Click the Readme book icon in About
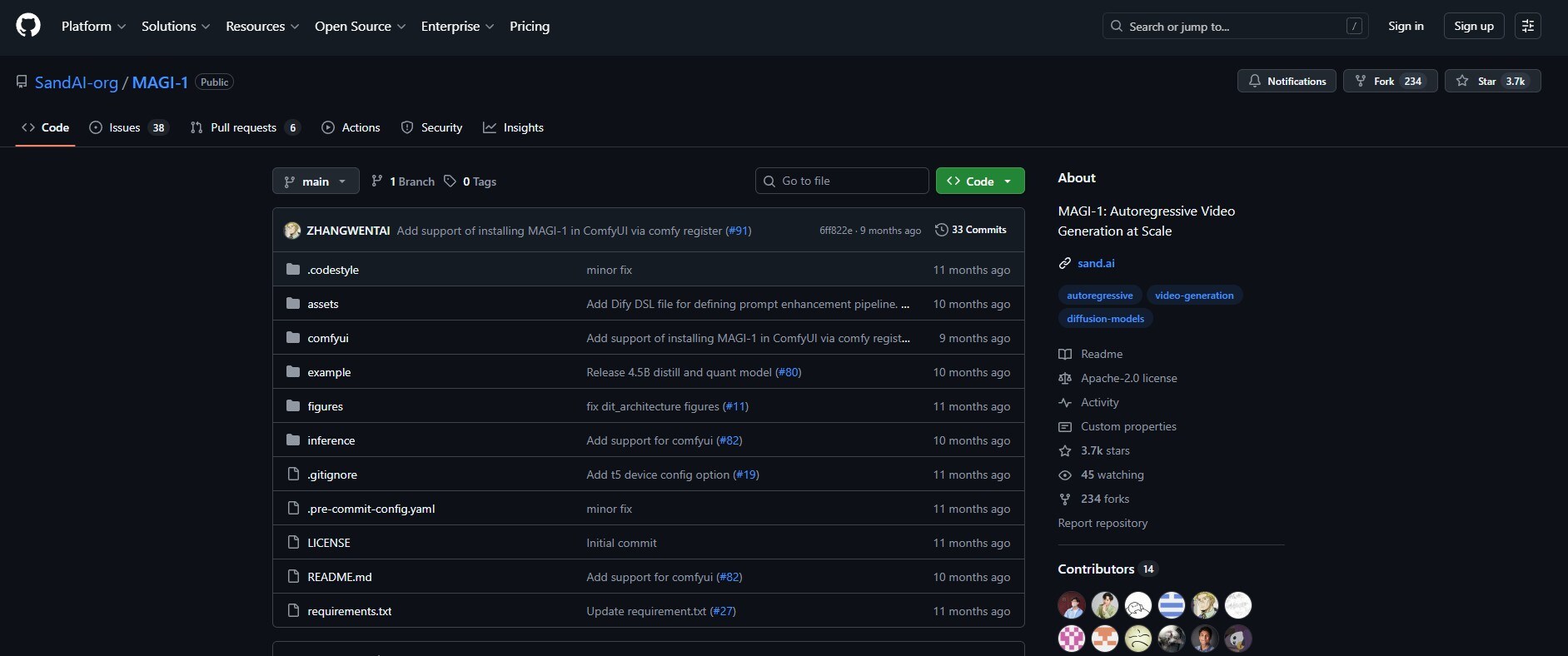This screenshot has width=1568, height=656. pos(1065,354)
